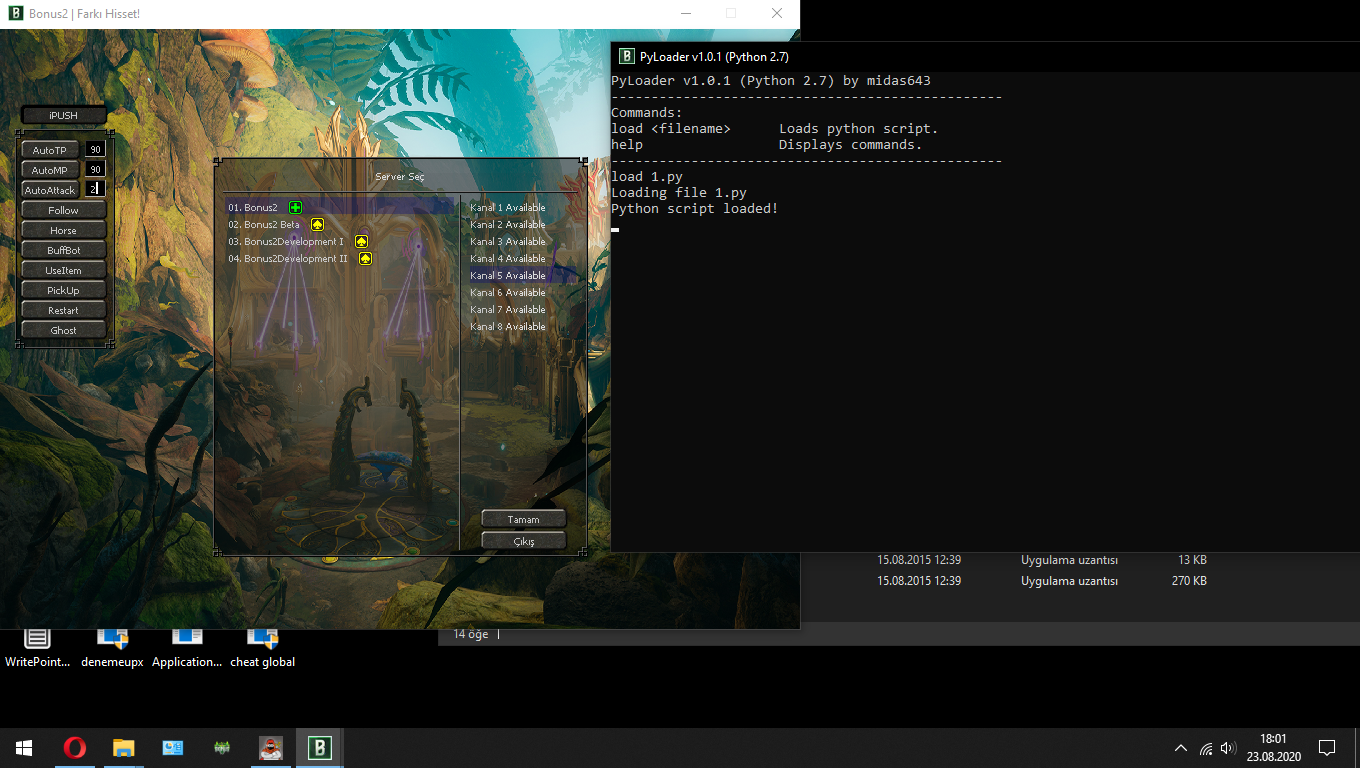Click the network Wi-Fi tray icon

(x=1206, y=748)
